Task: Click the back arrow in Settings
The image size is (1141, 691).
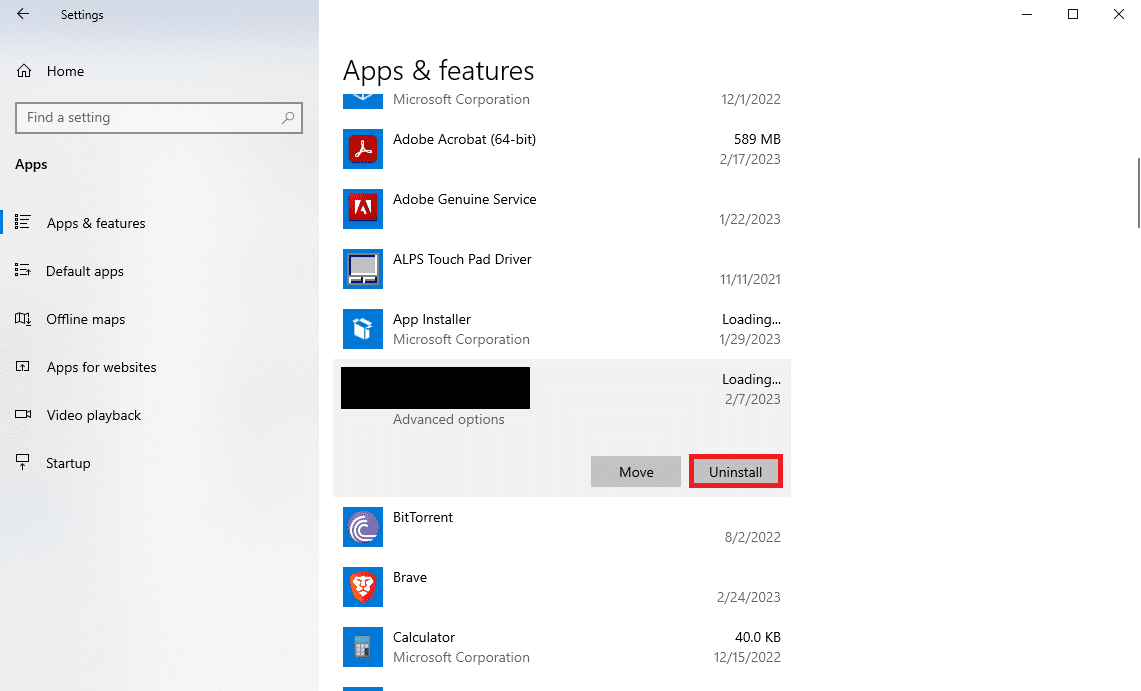Action: [23, 15]
